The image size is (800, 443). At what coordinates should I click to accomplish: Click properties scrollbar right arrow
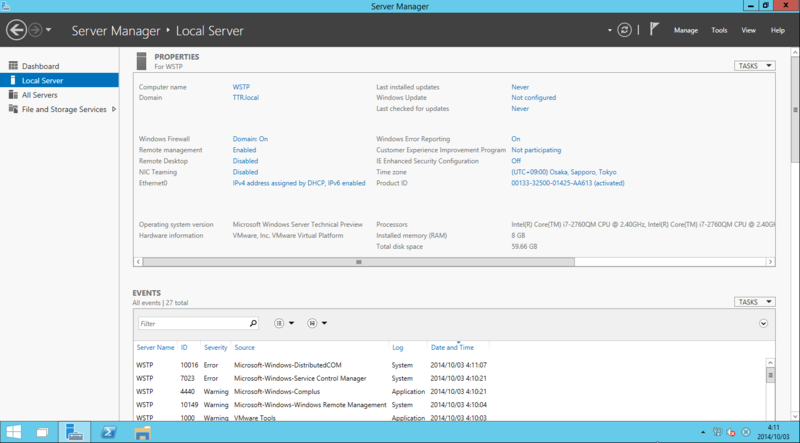770,262
